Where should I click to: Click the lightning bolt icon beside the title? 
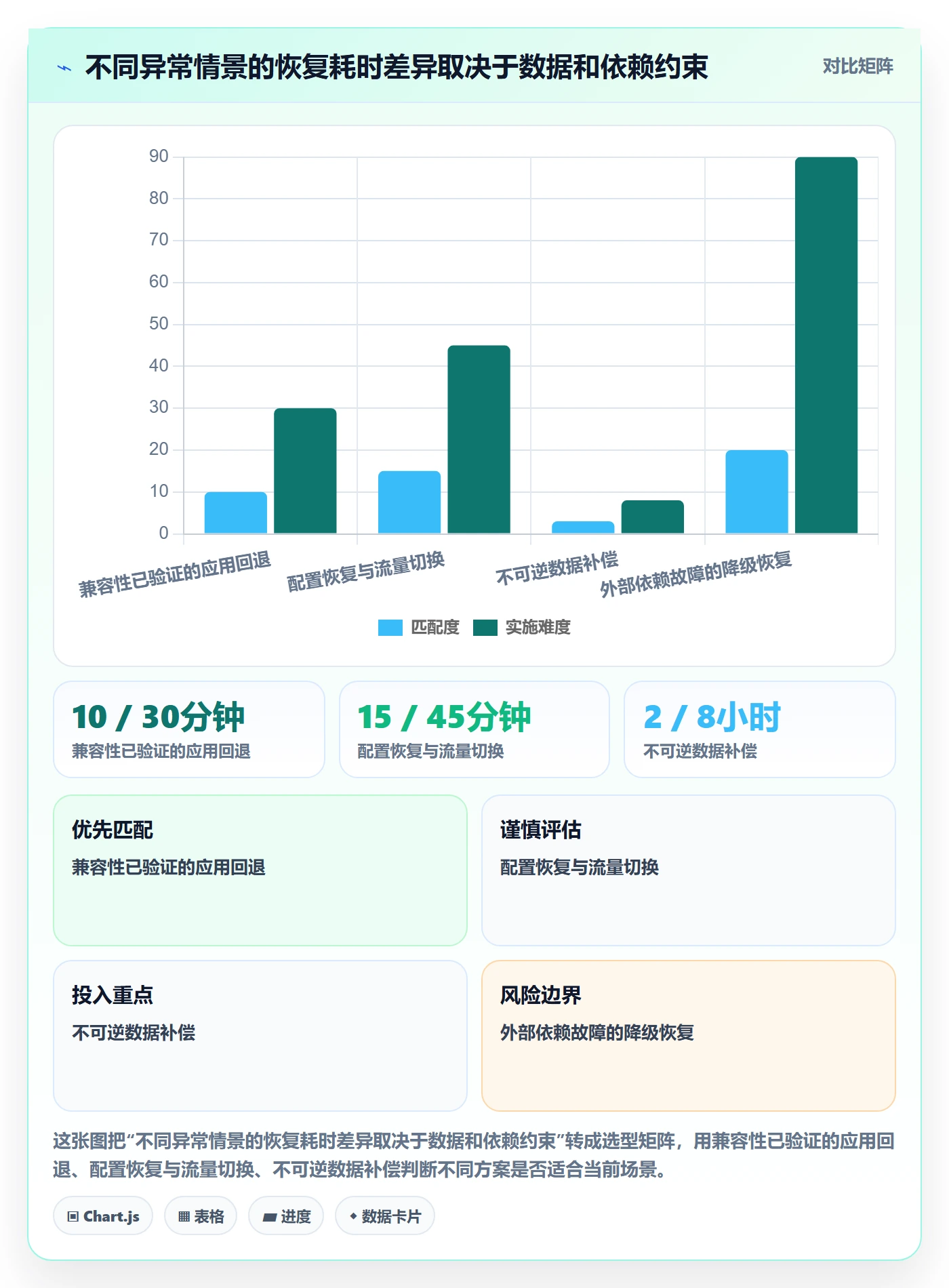(64, 68)
